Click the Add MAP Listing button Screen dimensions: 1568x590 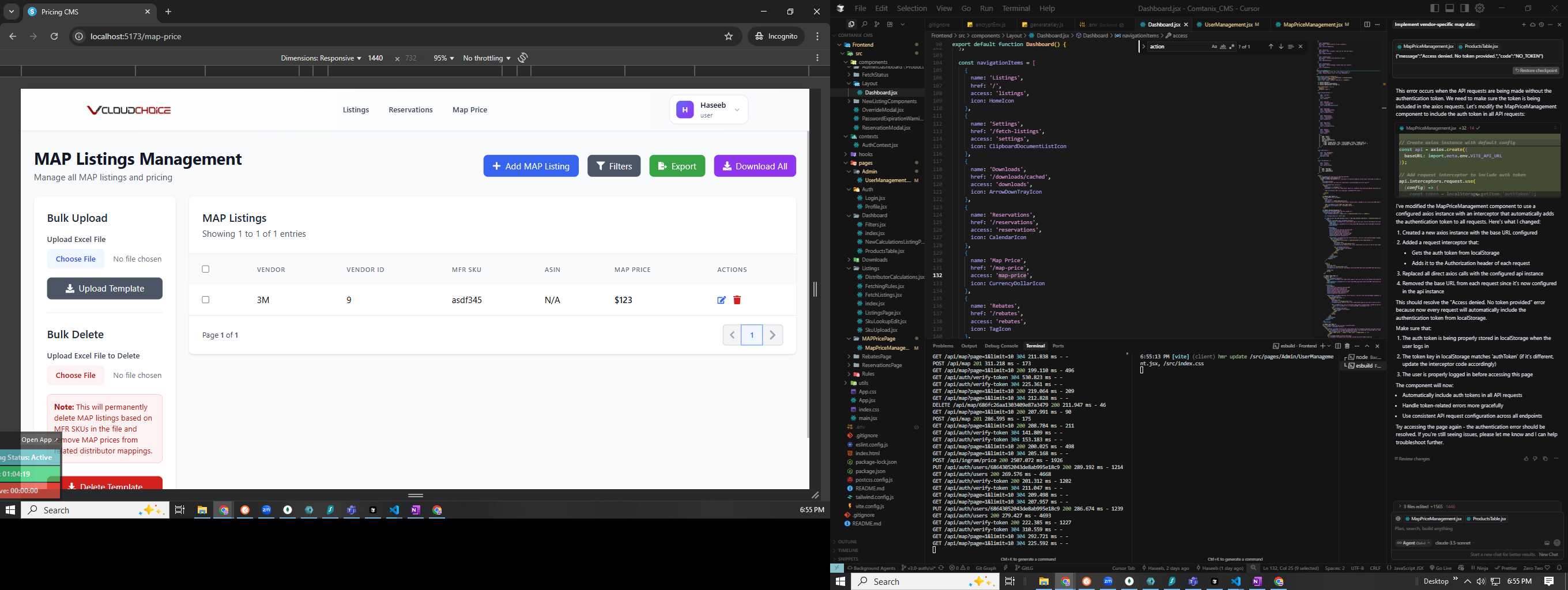coord(531,166)
